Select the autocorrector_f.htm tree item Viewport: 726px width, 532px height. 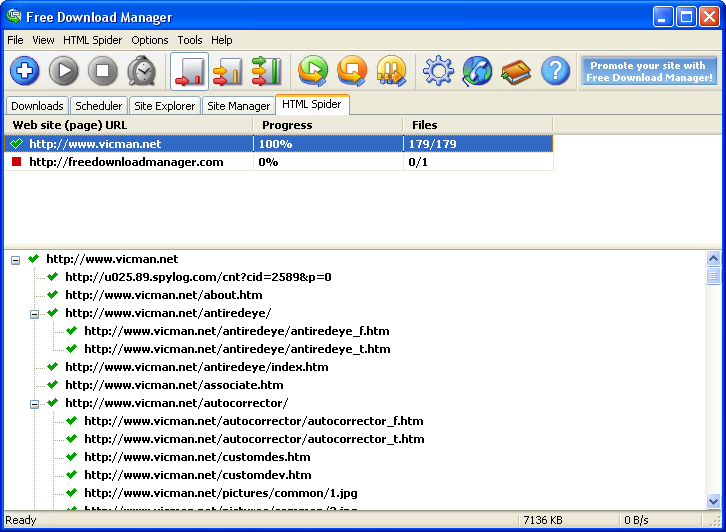coord(254,421)
